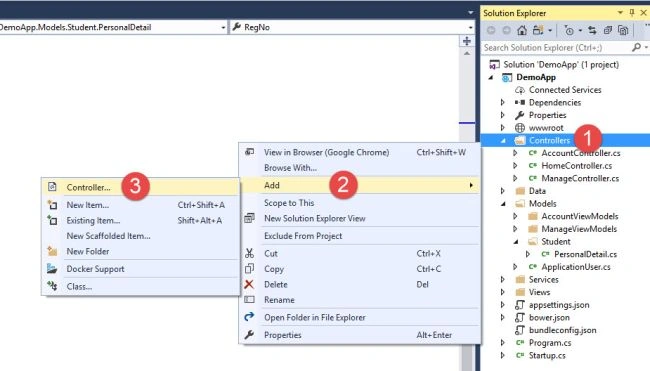Click Sync with Active Document arrows icon

[592, 30]
